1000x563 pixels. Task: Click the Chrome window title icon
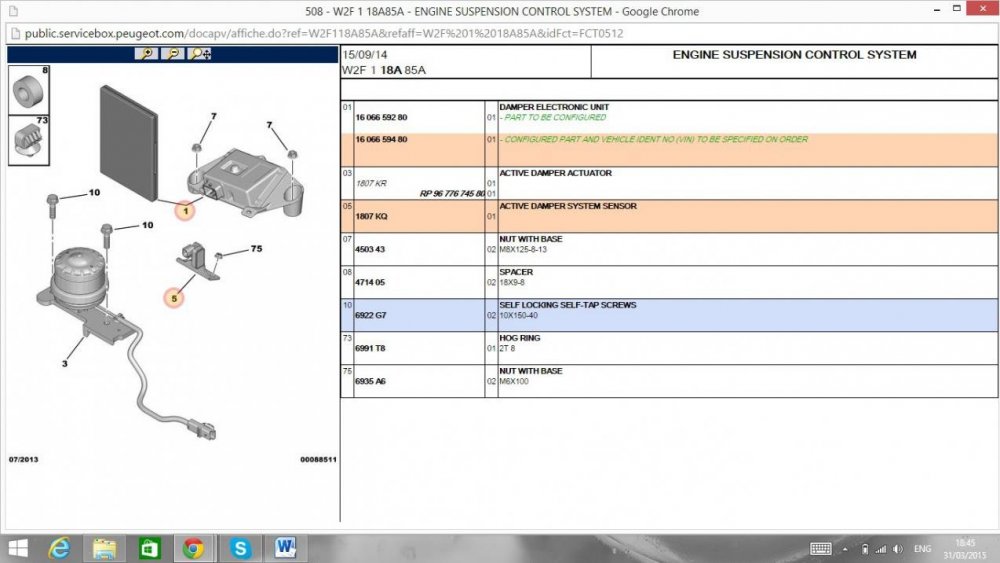coord(13,11)
